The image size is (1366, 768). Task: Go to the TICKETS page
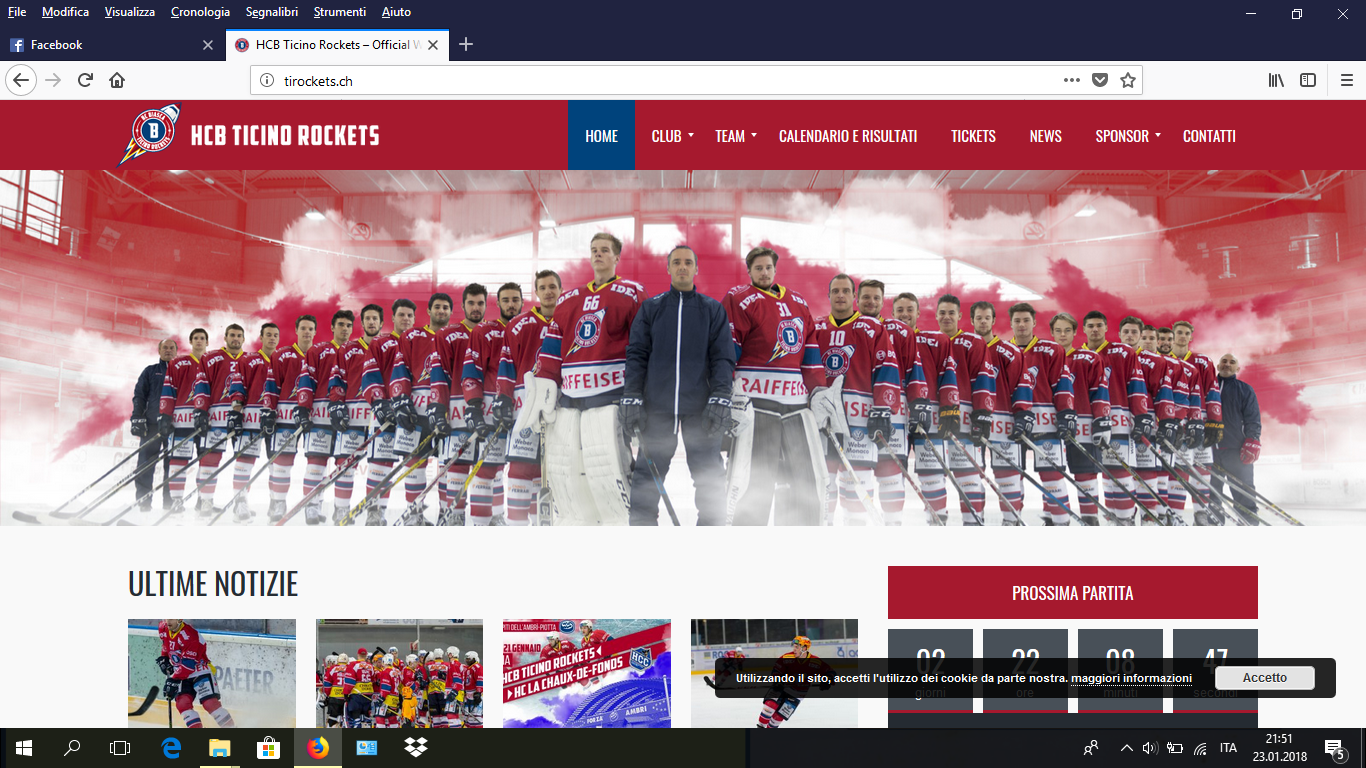click(973, 136)
